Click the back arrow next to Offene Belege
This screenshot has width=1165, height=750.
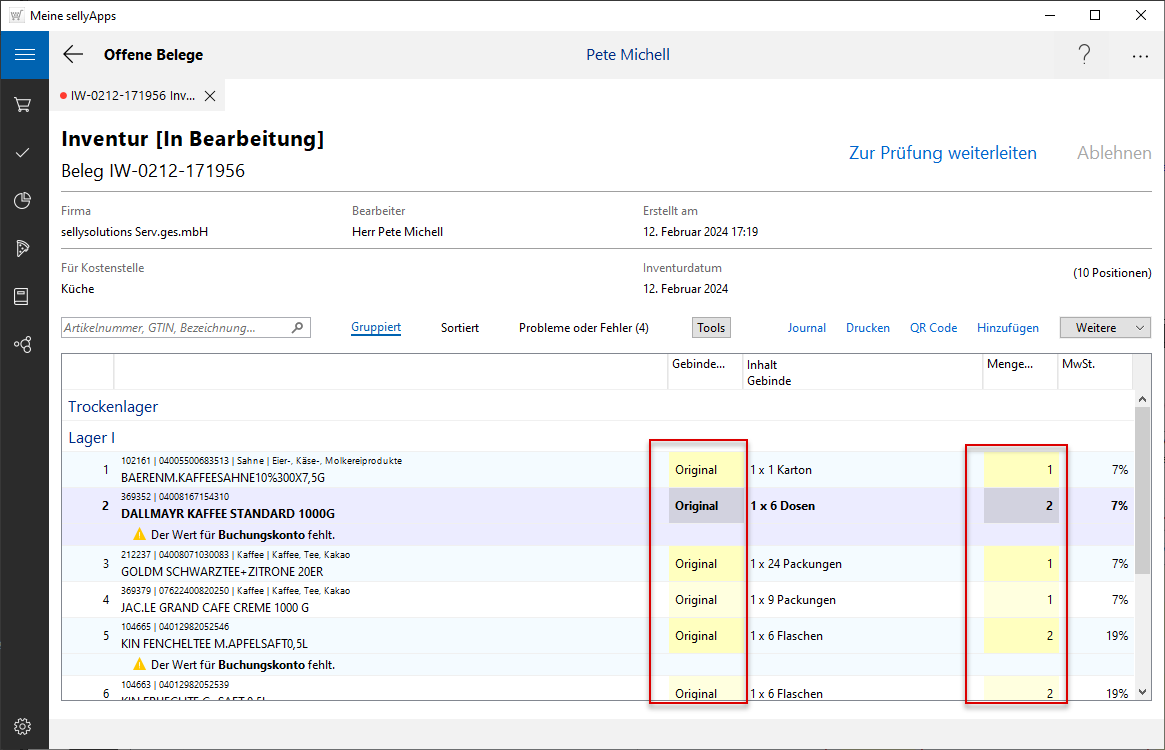[73, 55]
